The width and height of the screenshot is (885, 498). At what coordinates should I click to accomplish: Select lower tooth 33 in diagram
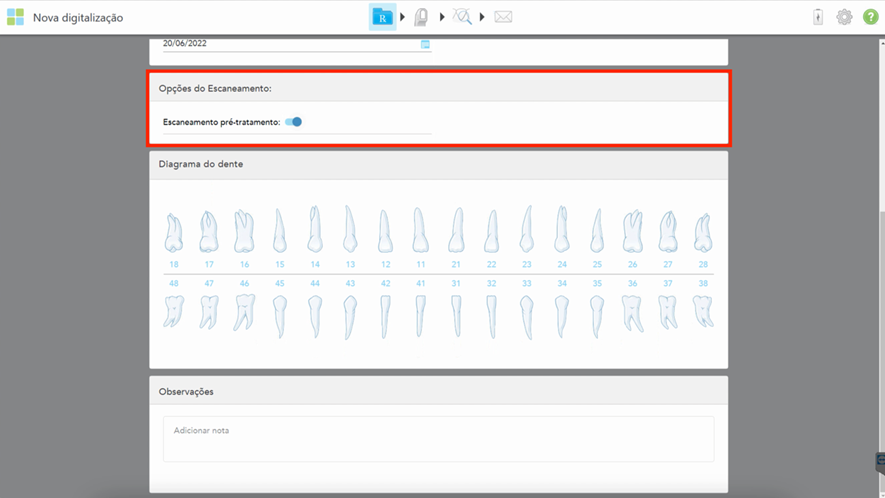(527, 315)
